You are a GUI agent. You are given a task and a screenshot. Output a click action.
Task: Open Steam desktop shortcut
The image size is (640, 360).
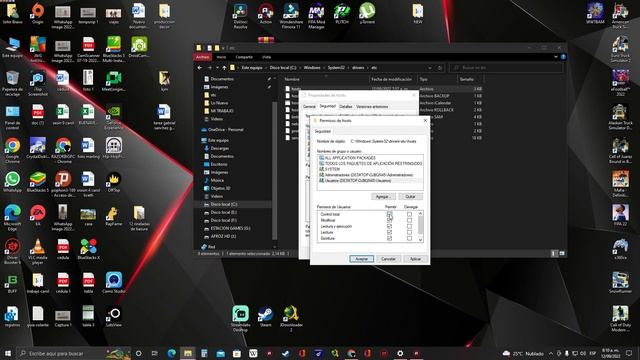(x=266, y=317)
